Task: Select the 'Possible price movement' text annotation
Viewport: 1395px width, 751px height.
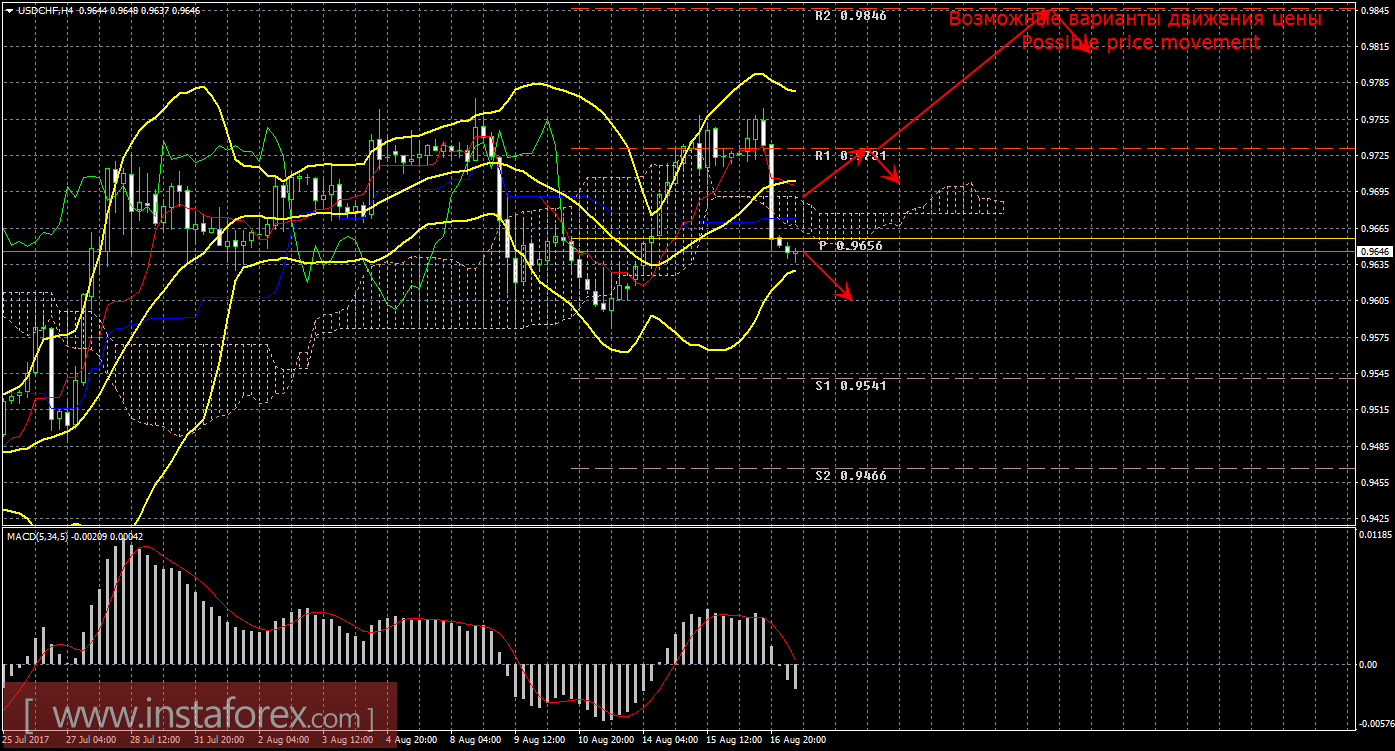Action: 1140,43
